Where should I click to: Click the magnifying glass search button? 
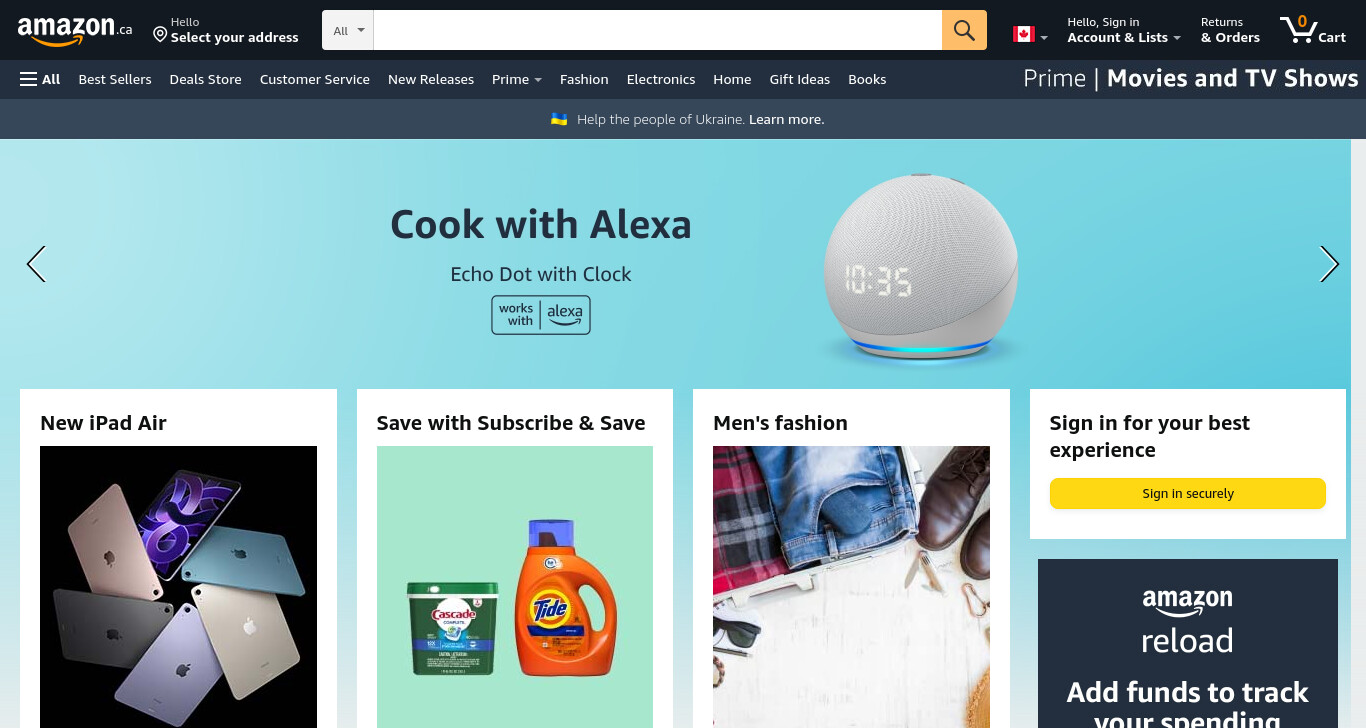964,30
